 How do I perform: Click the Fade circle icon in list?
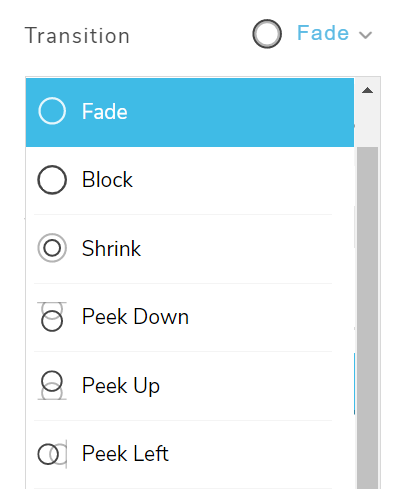click(x=52, y=111)
